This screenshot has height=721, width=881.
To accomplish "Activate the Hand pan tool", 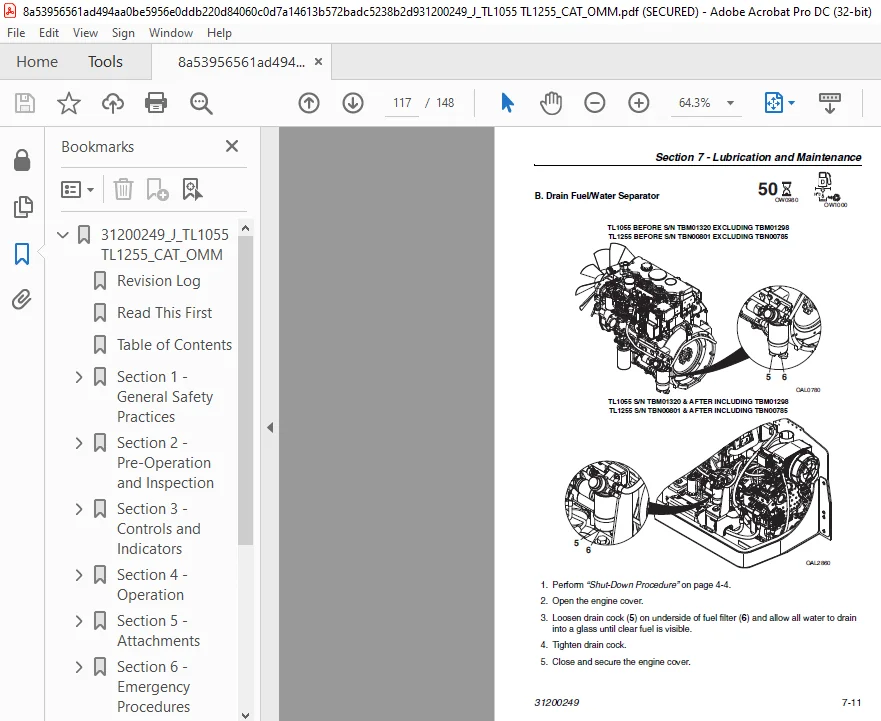I will click(x=551, y=103).
